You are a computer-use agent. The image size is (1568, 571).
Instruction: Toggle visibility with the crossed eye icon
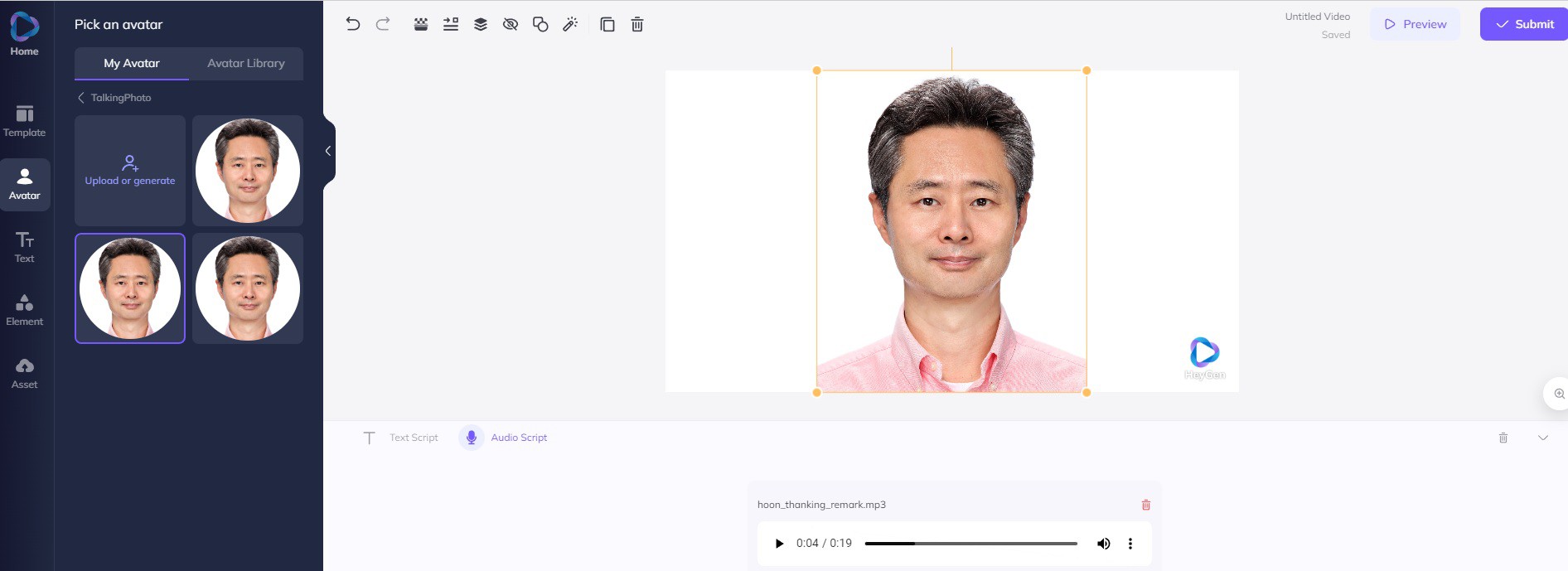tap(511, 24)
